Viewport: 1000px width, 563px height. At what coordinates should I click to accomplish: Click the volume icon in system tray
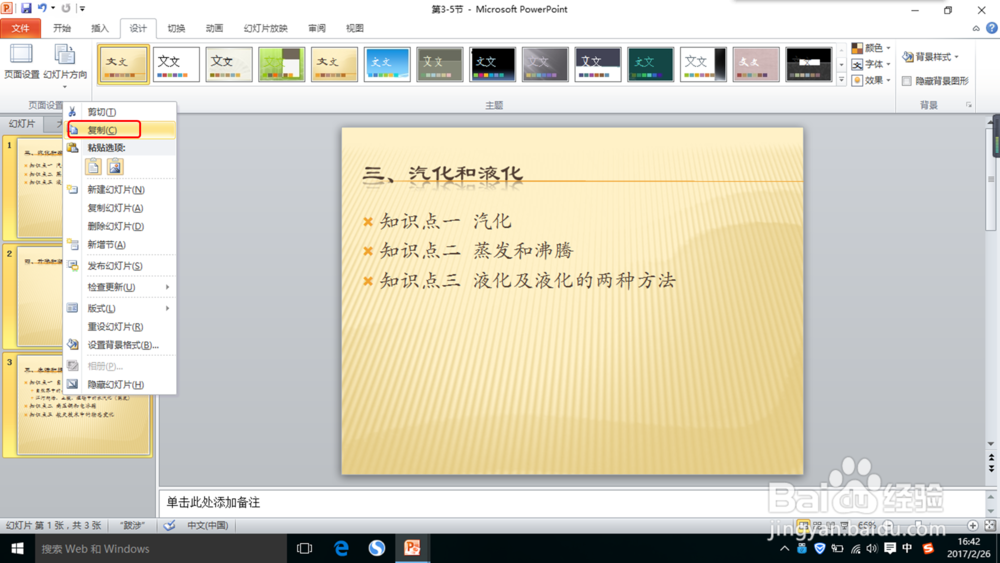coord(872,548)
